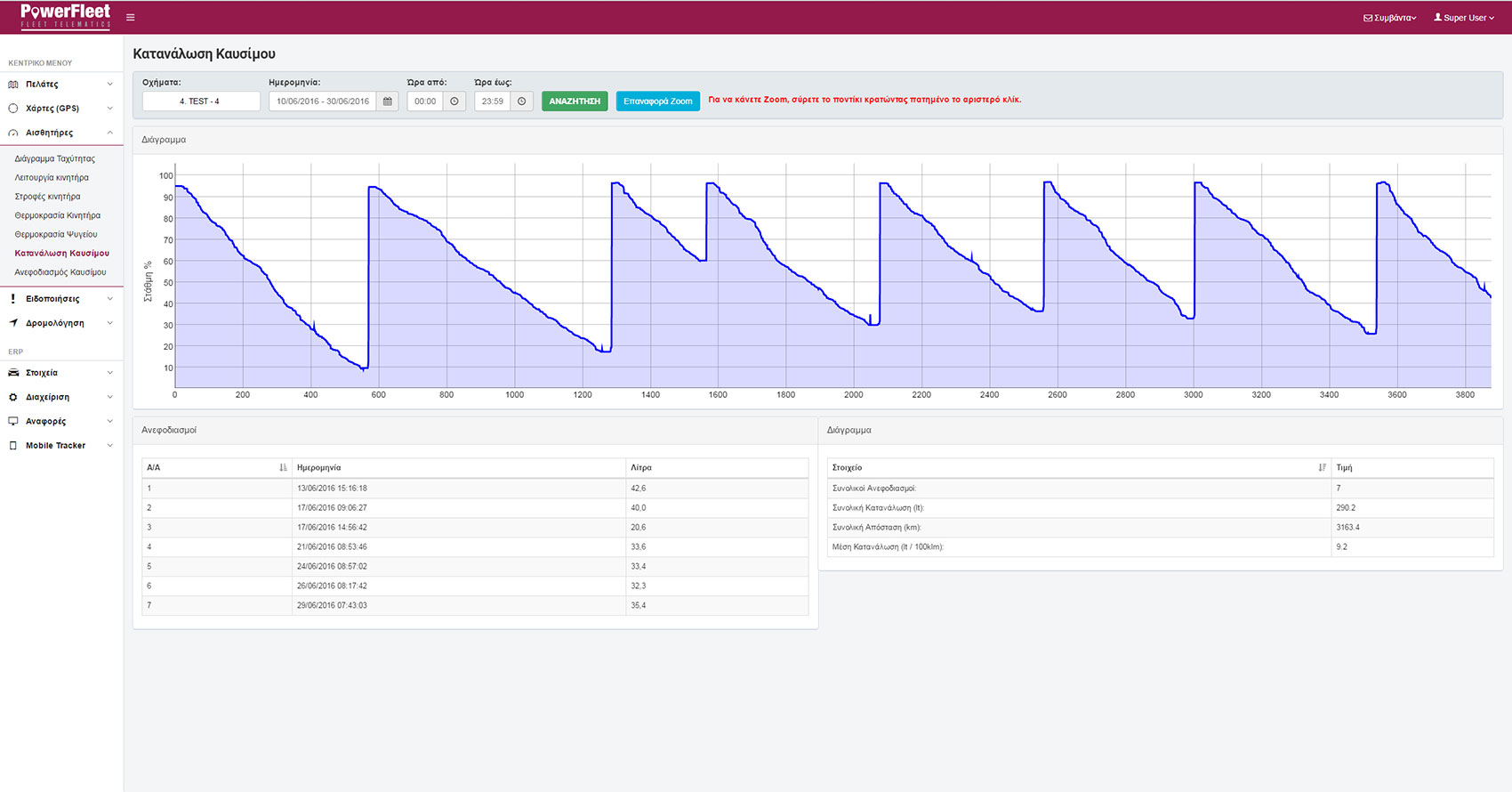Click the date range input field
This screenshot has height=792, width=1512.
(322, 101)
